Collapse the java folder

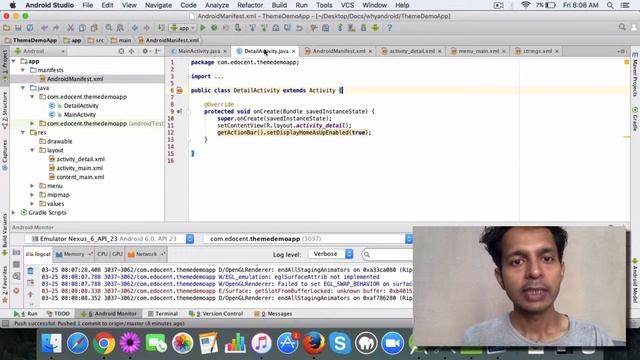(23, 88)
